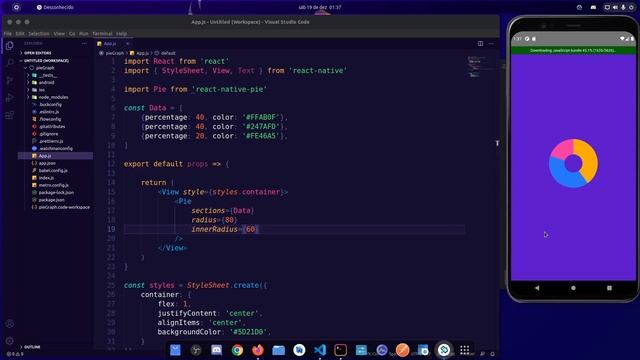Open the Accounts icon in activity bar
This screenshot has height=360, width=640.
pyautogui.click(x=9, y=324)
